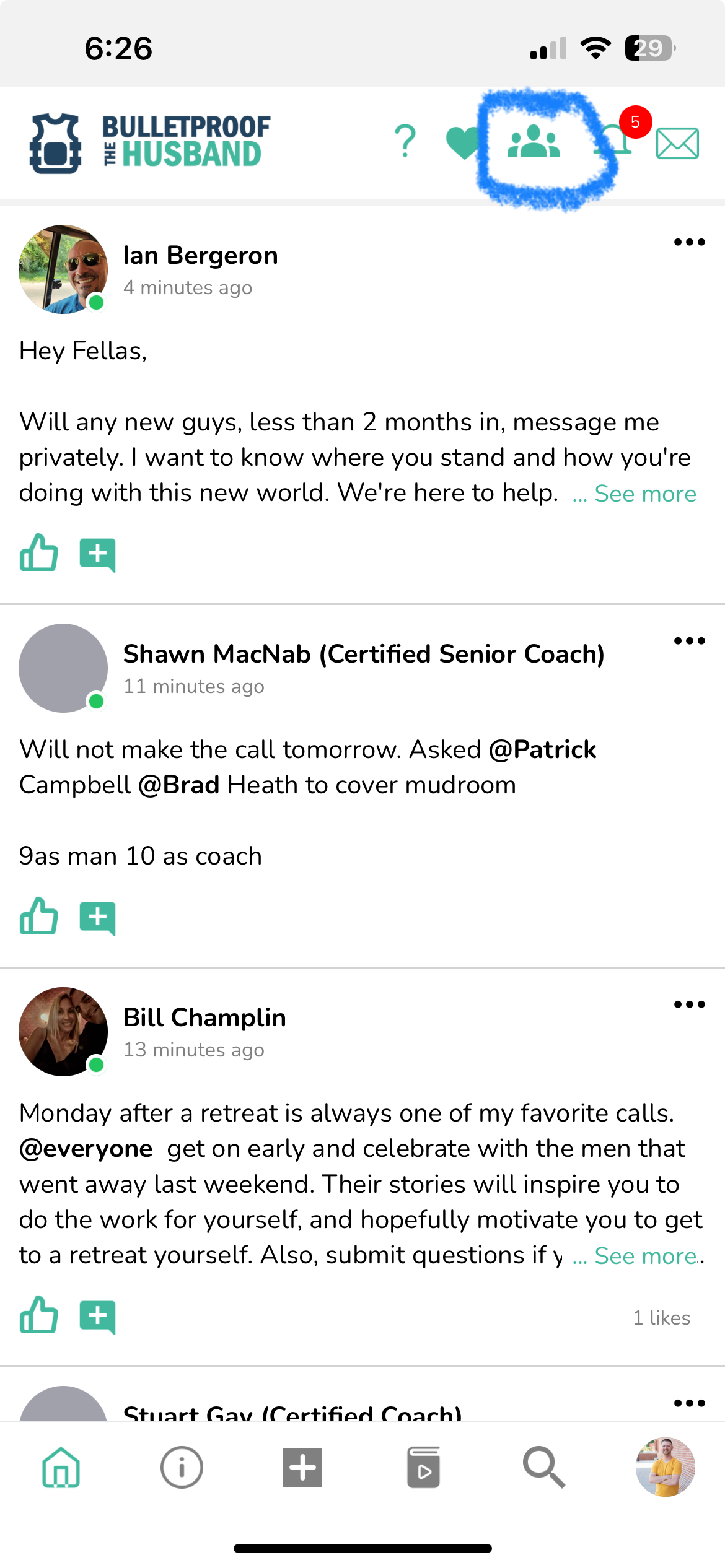Add comment on Ian Bergeron's post
Viewport: 725px width, 1568px height.
pos(97,554)
